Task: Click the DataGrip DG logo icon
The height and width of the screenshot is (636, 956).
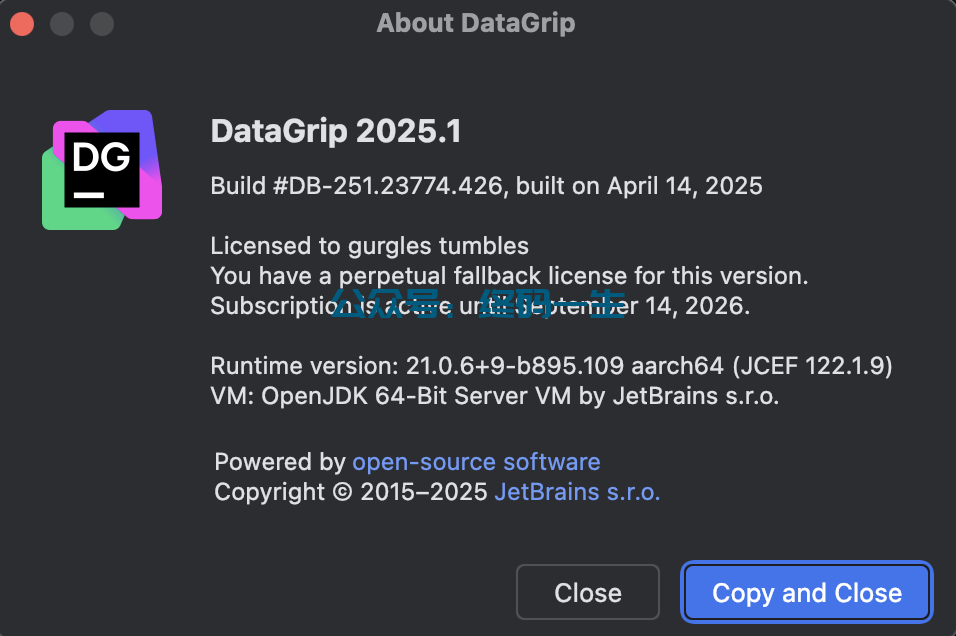Action: 102,170
